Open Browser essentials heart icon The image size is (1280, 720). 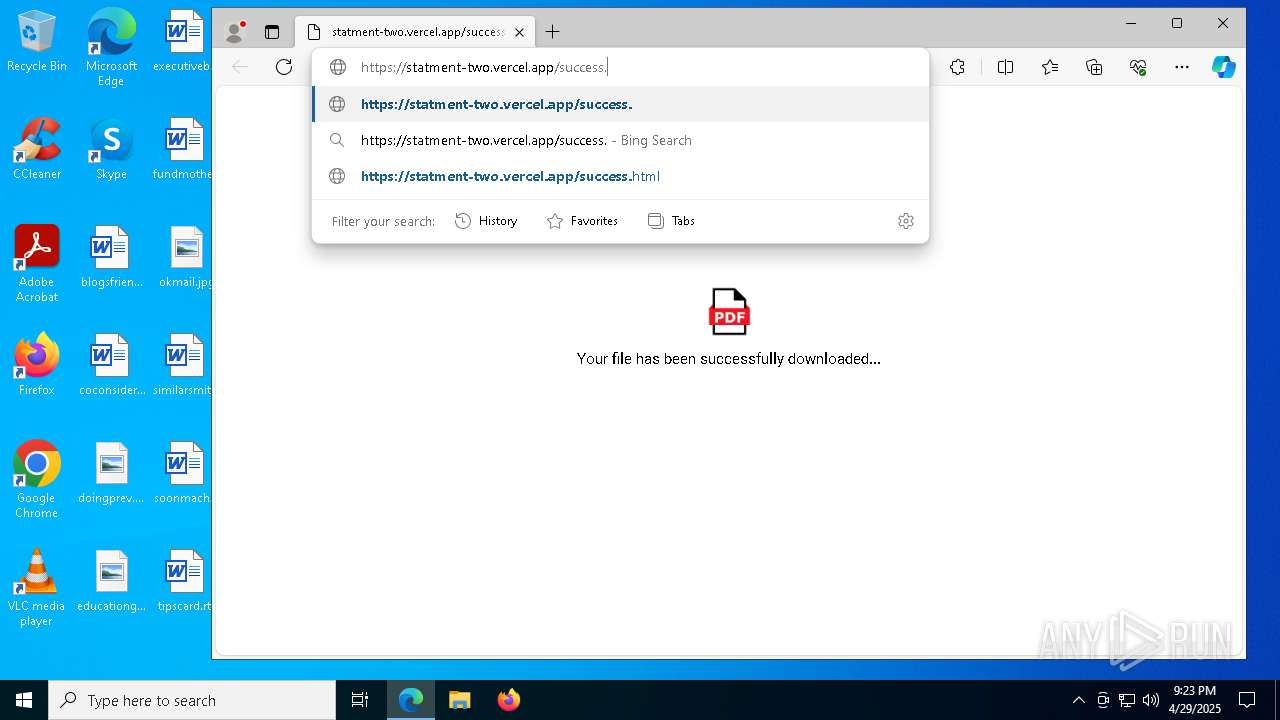coord(1138,67)
